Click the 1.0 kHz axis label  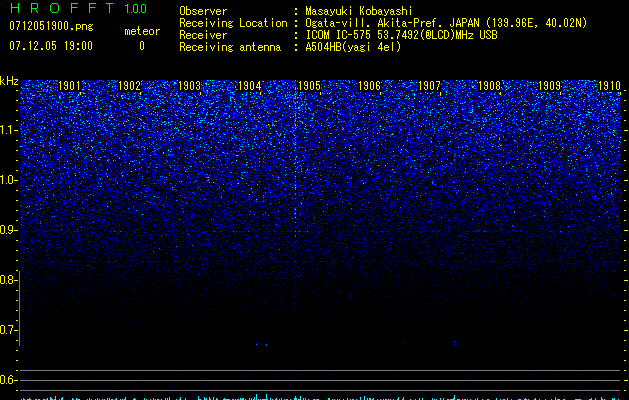(9, 180)
